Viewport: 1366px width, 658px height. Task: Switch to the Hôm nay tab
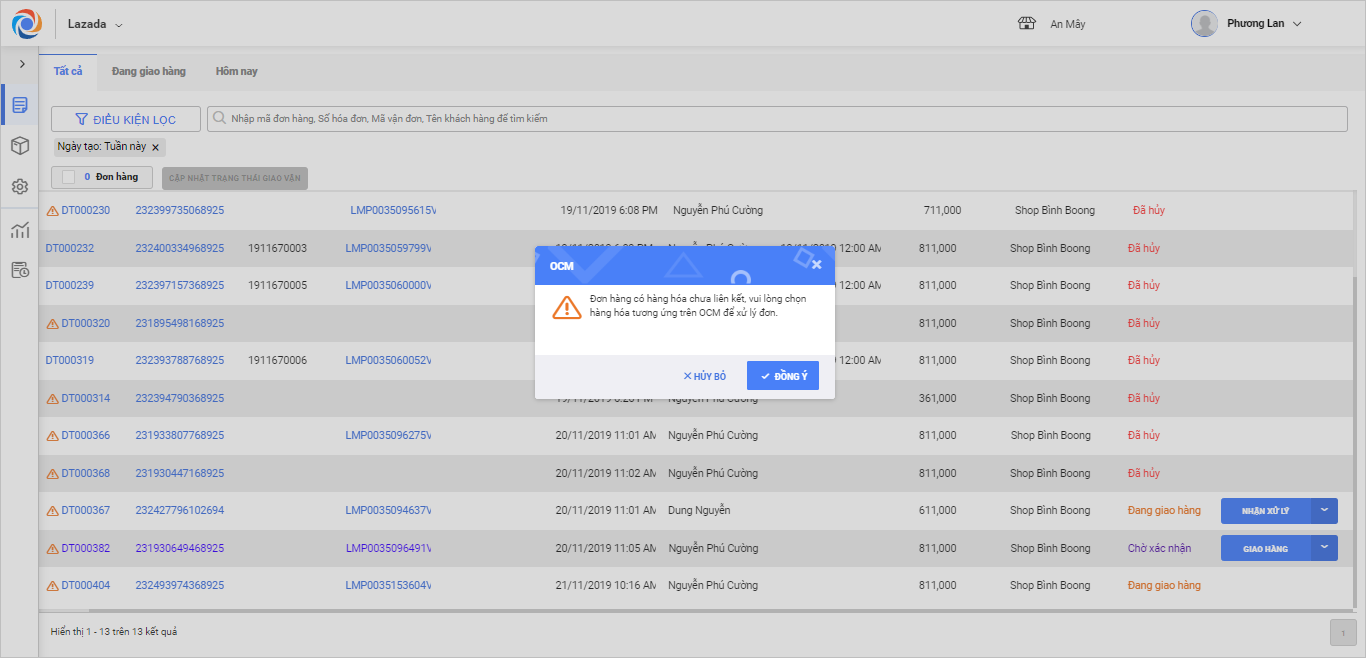click(236, 72)
